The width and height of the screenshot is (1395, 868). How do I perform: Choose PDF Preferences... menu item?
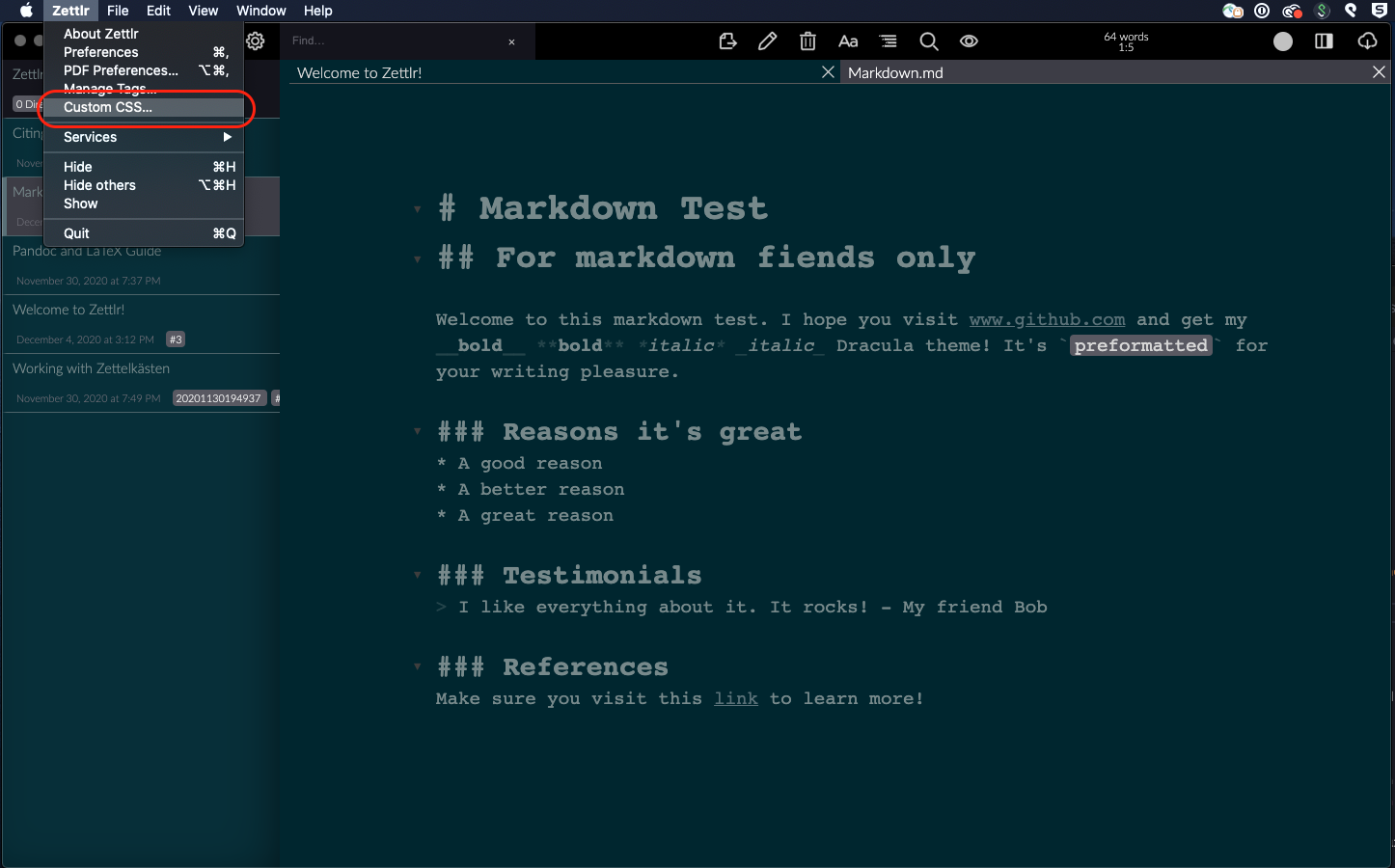(x=144, y=70)
